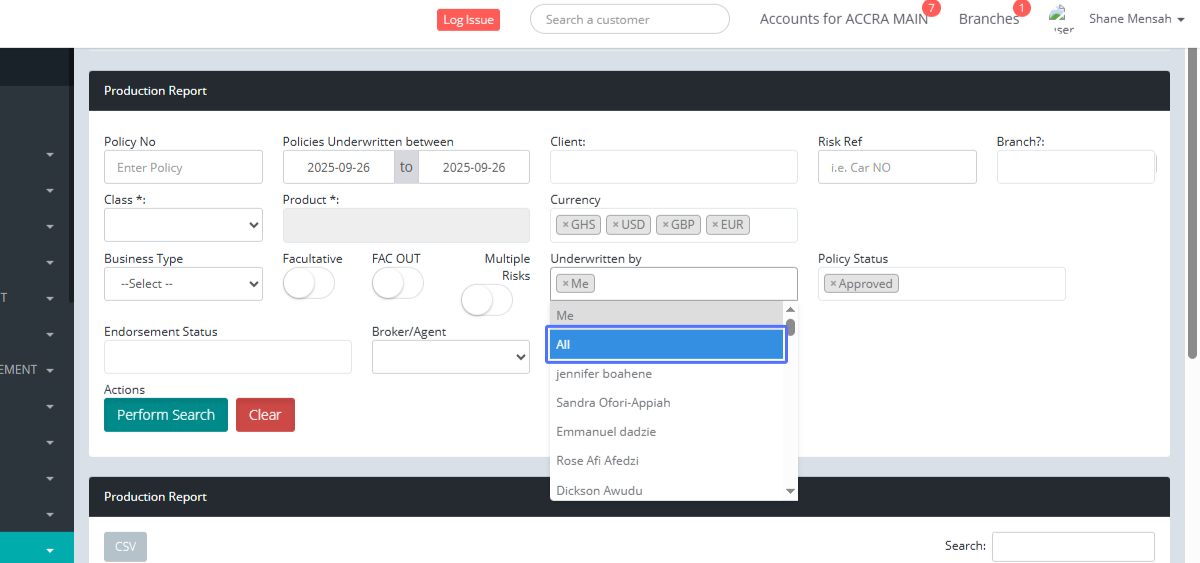
Task: Enable the FAC OUT switch
Action: point(397,284)
